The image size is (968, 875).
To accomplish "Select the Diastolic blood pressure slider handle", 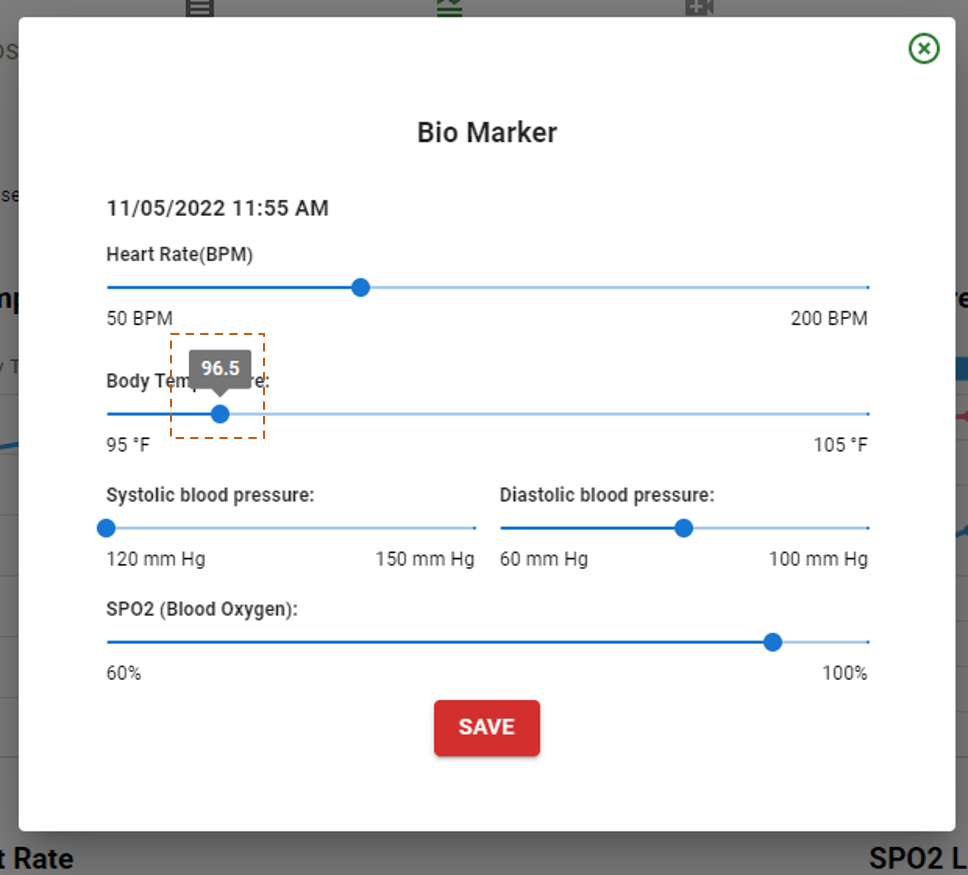I will point(683,528).
